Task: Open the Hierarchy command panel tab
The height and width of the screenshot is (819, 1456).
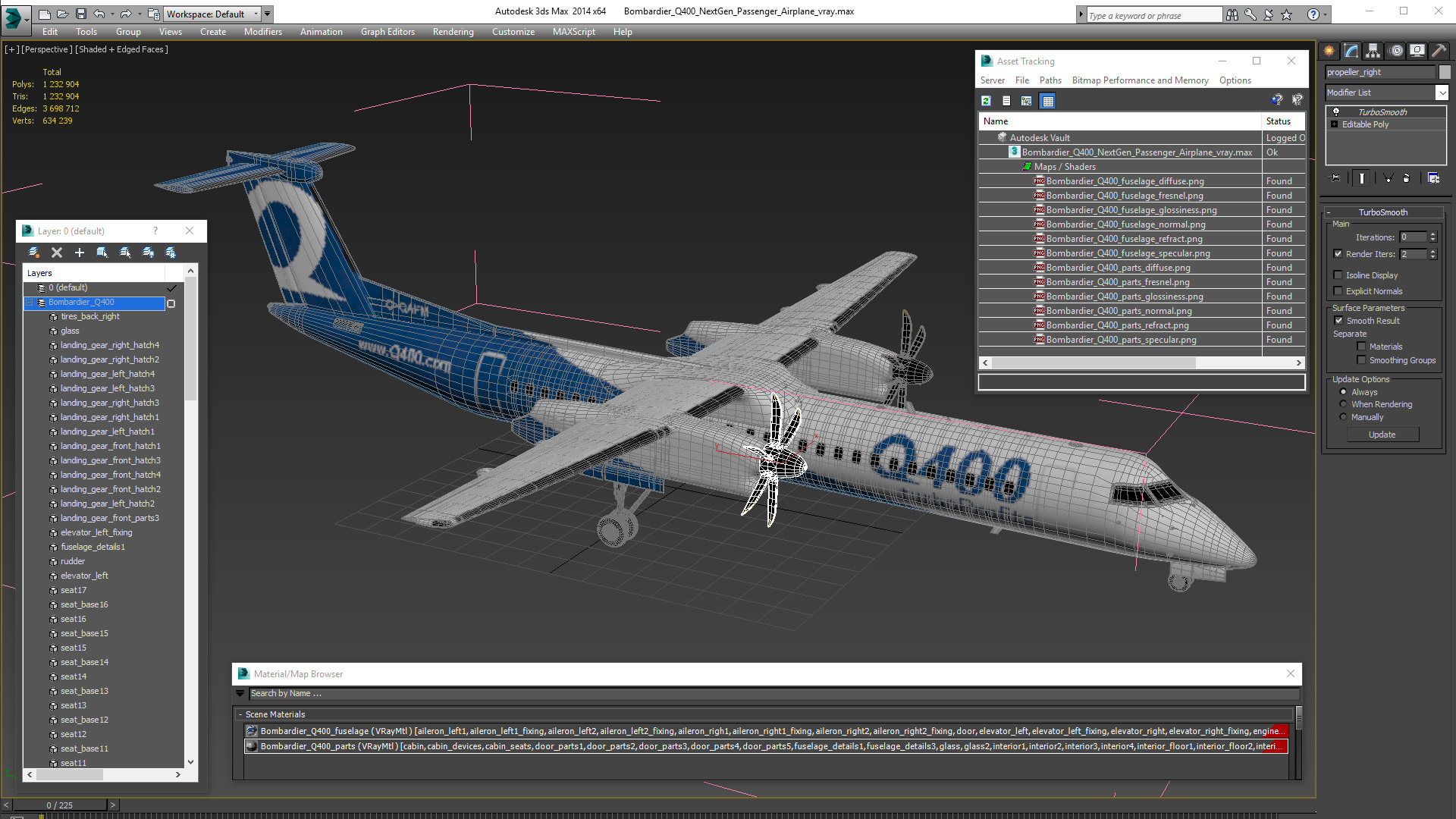Action: 1373,51
